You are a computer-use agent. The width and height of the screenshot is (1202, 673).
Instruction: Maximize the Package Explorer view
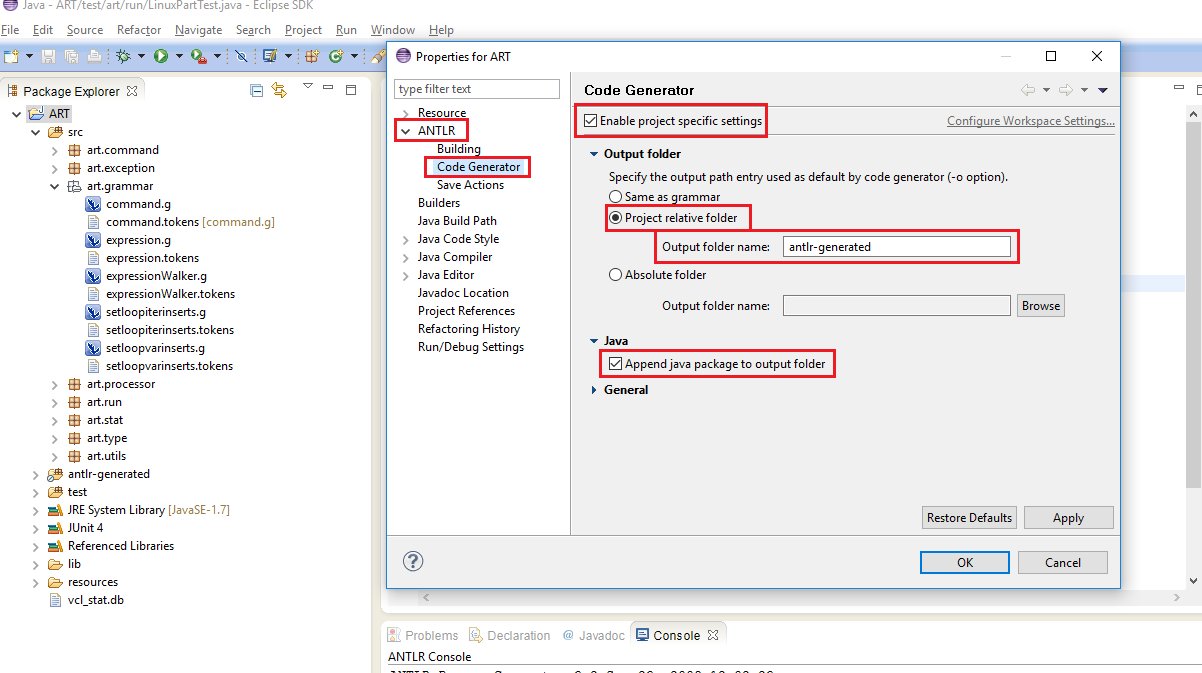(x=351, y=90)
